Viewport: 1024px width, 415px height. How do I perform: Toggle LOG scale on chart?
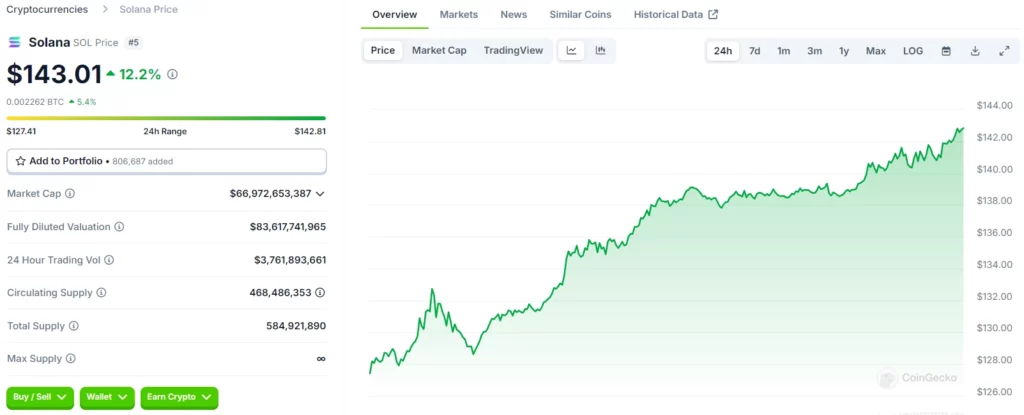(913, 51)
